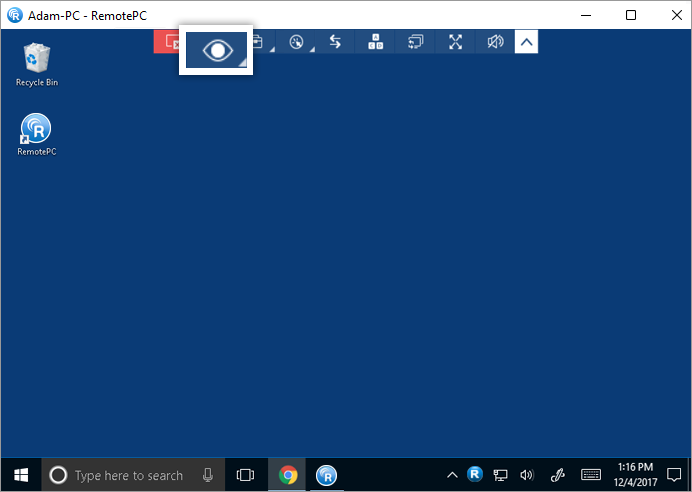The width and height of the screenshot is (692, 492).
Task: Open the performance settings dropdown in toolbar
Action: (x=297, y=42)
